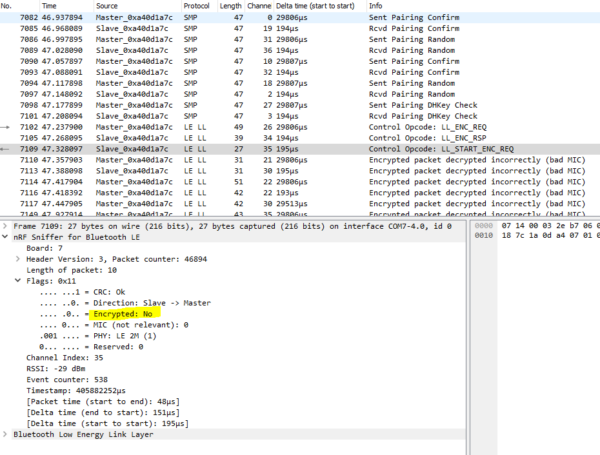Expand Bluetooth Low Energy Link Layer section
The height and width of the screenshot is (455, 600).
(x=7, y=433)
